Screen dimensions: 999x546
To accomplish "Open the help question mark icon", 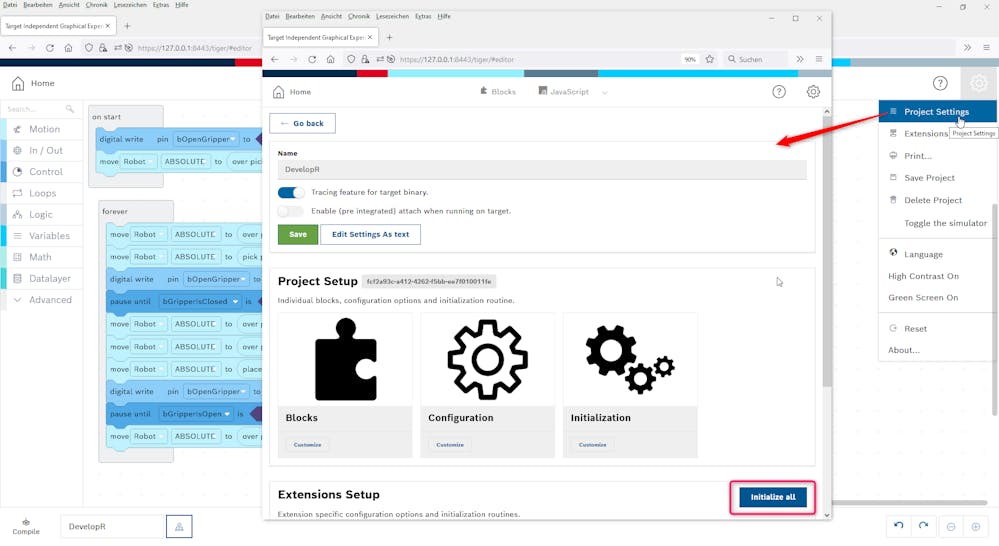I will click(779, 92).
